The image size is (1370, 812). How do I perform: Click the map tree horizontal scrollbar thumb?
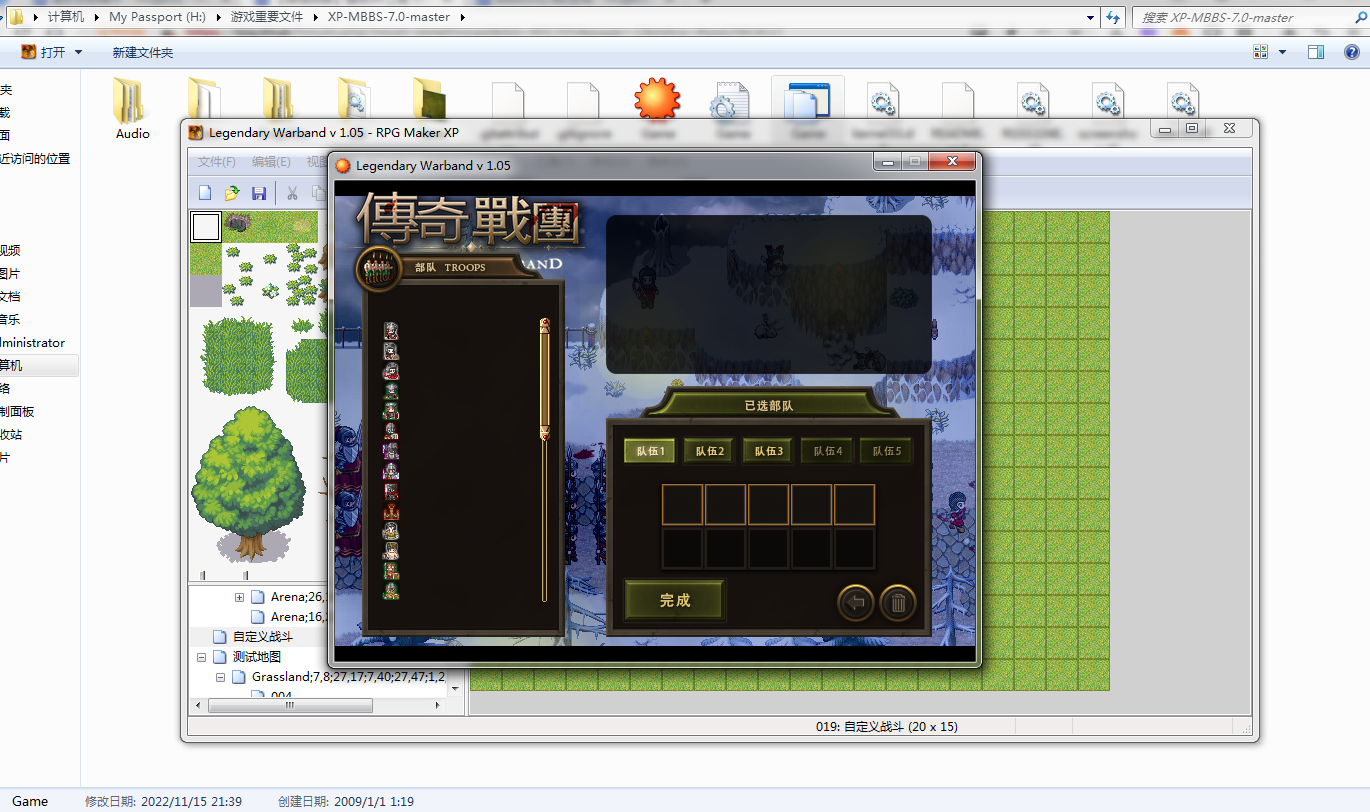(290, 705)
